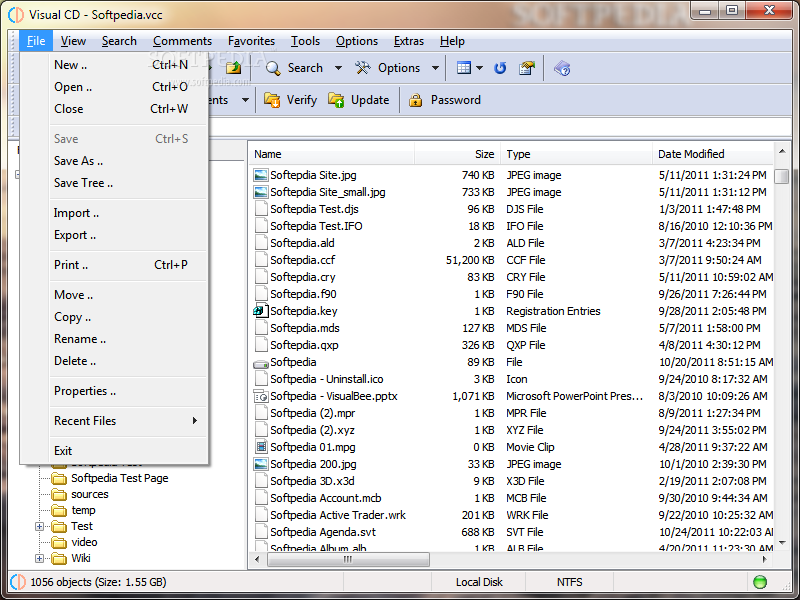Image resolution: width=800 pixels, height=600 pixels.
Task: Open the Search dropdown arrow
Action: 338,68
